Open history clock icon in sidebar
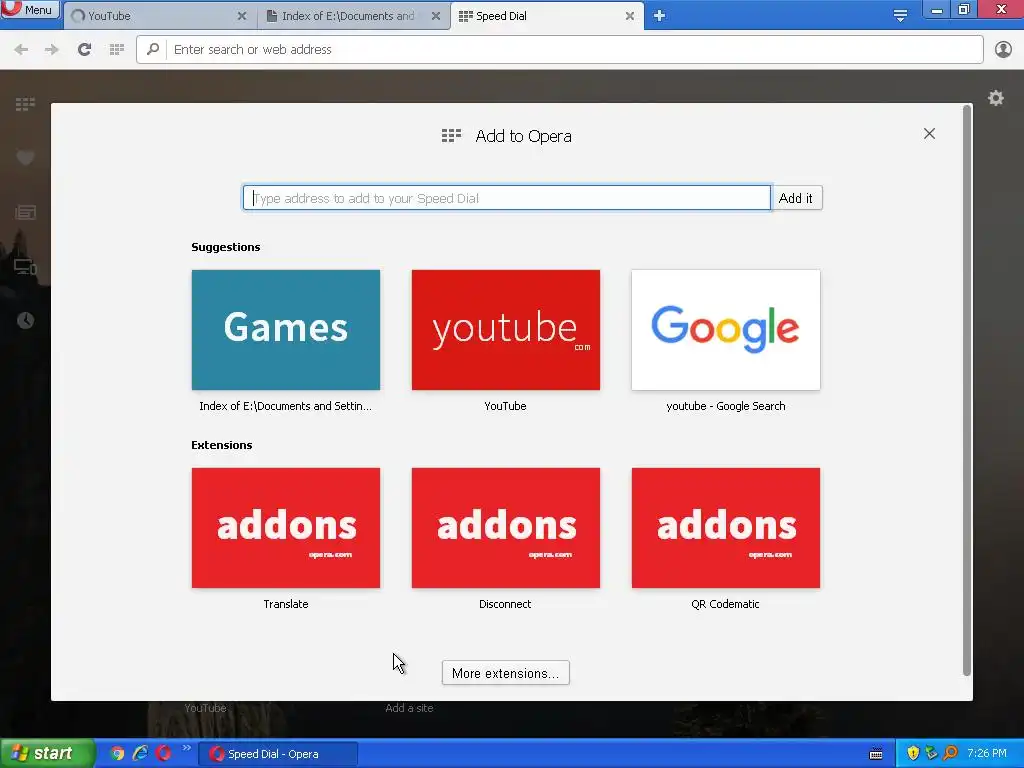Viewport: 1024px width, 768px height. pos(25,321)
